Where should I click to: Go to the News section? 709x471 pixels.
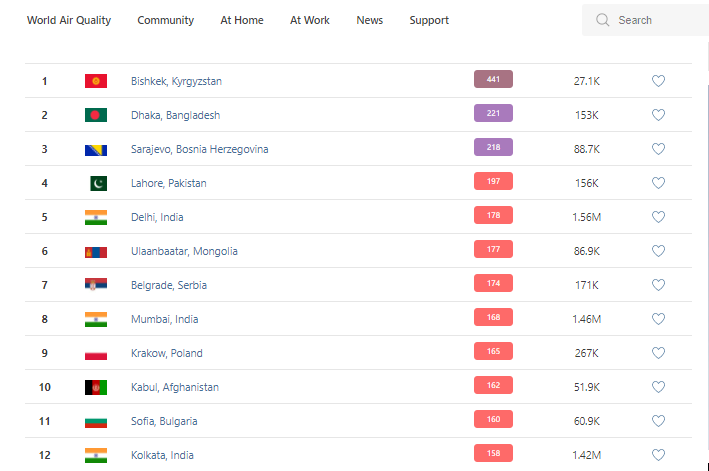[x=369, y=20]
